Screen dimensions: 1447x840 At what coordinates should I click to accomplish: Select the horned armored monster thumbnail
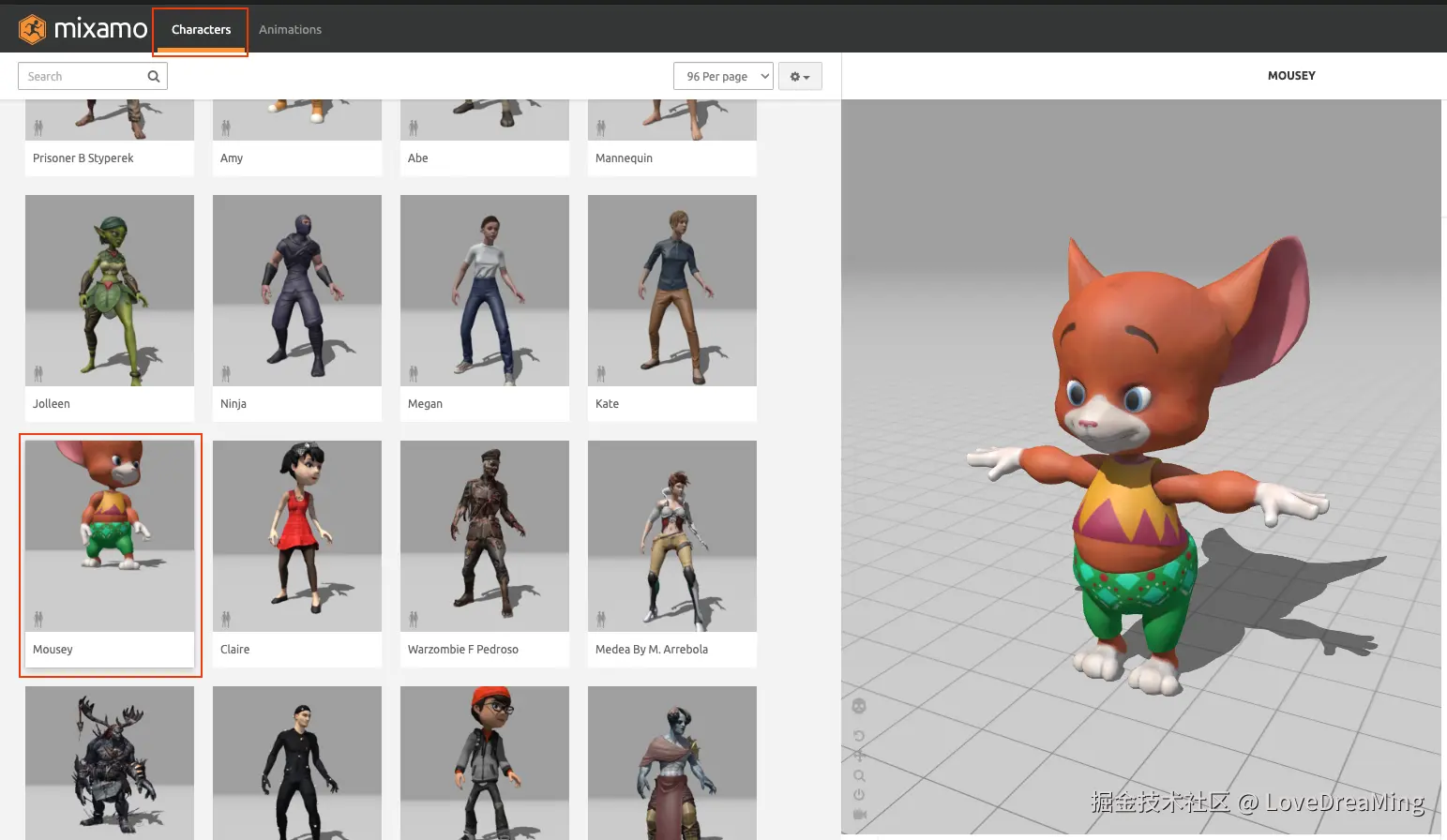point(110,763)
